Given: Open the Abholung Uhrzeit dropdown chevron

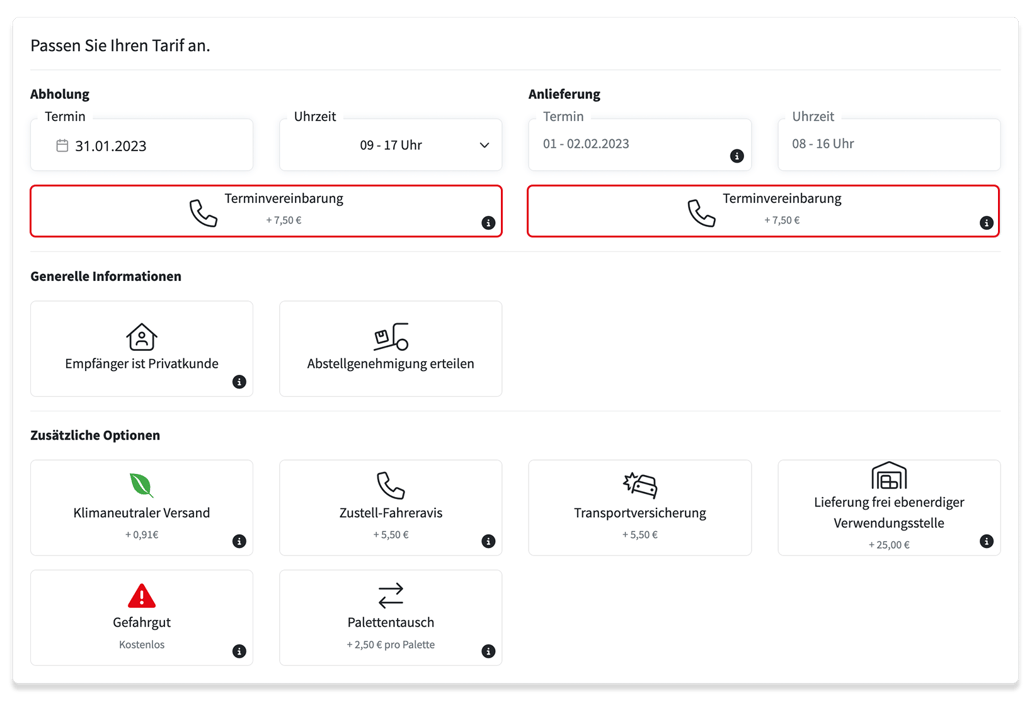Looking at the screenshot, I should tap(484, 145).
